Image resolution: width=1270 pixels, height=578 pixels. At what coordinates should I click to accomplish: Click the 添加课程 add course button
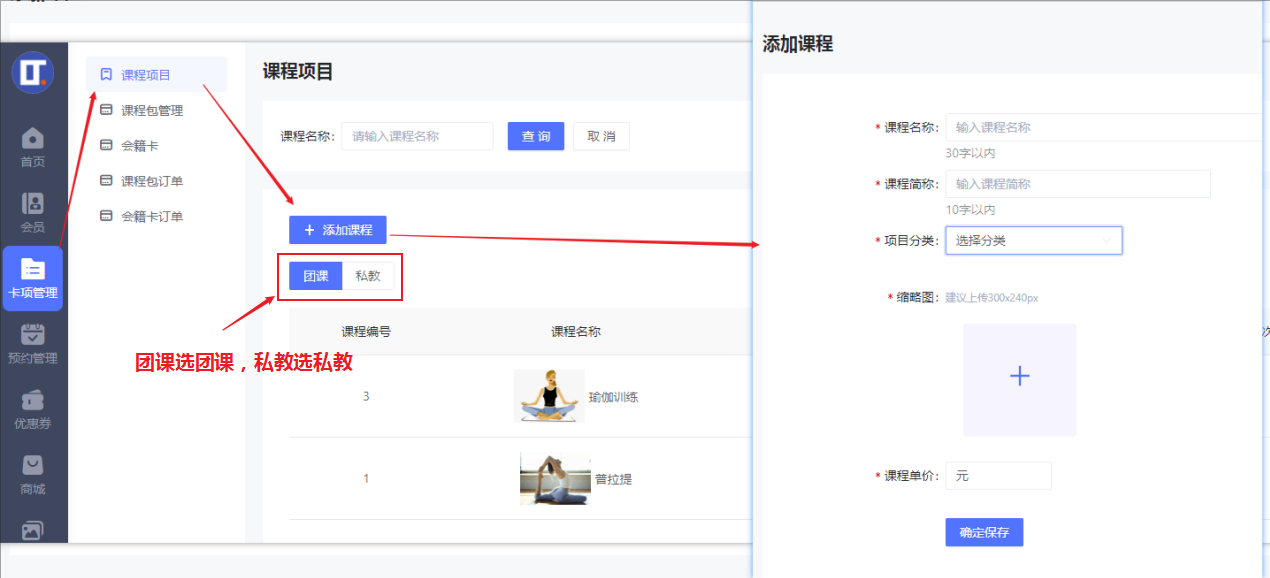pyautogui.click(x=337, y=229)
